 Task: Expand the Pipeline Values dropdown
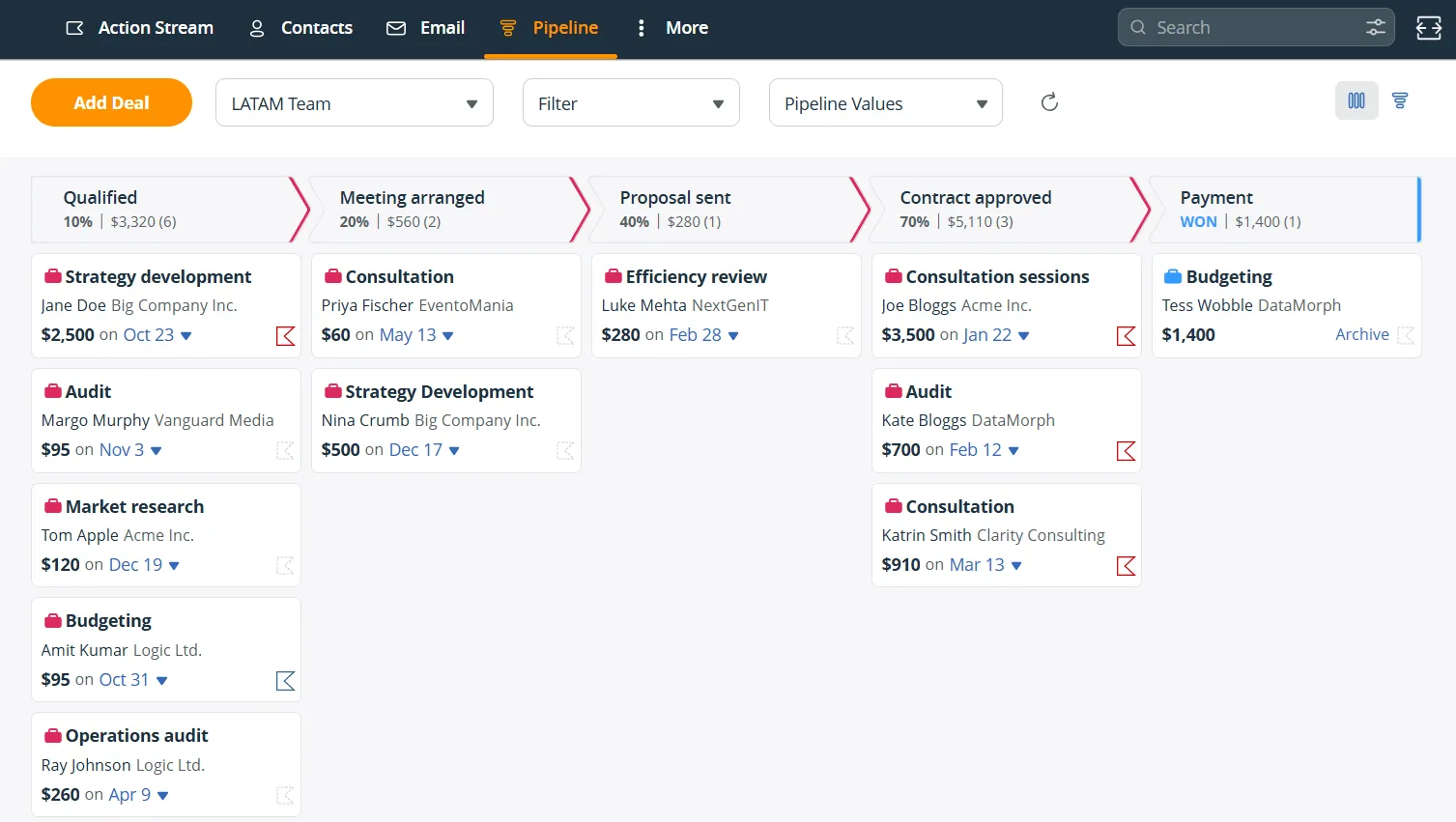click(x=886, y=103)
